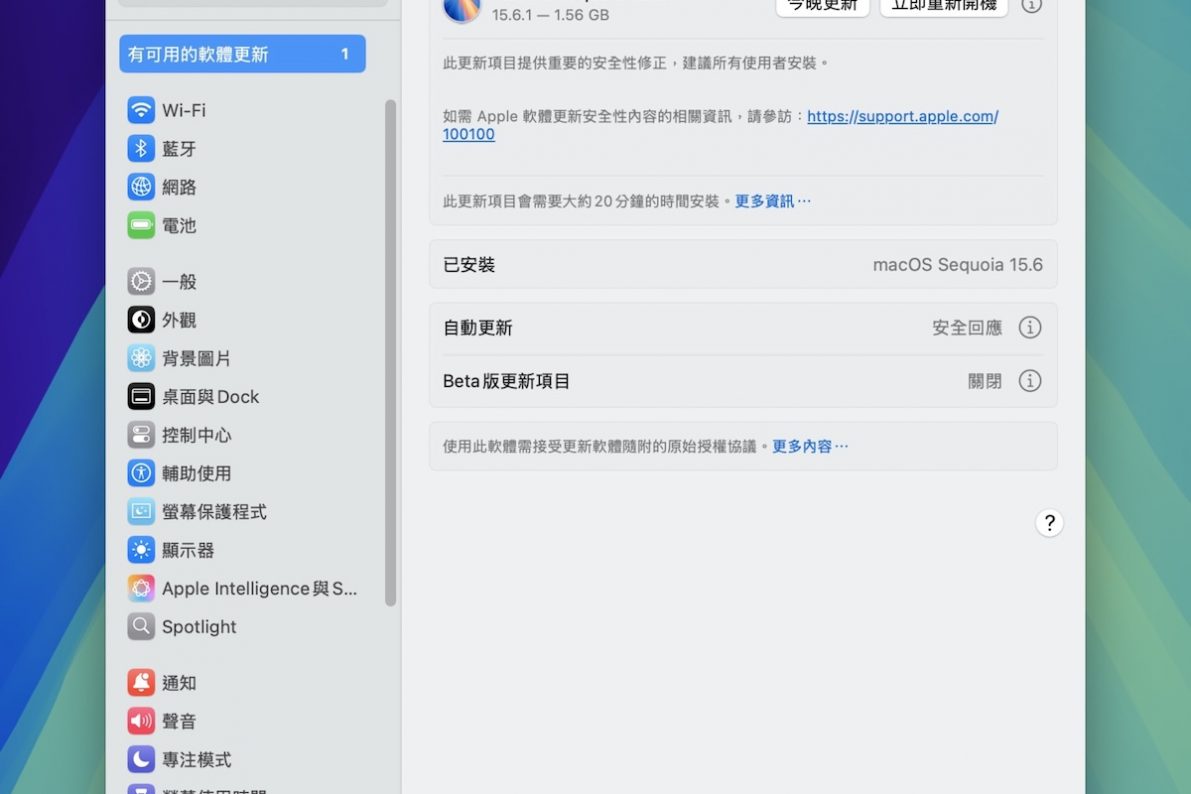1191x794 pixels.
Task: Select the Spotlight magnifier icon
Action: tap(141, 627)
